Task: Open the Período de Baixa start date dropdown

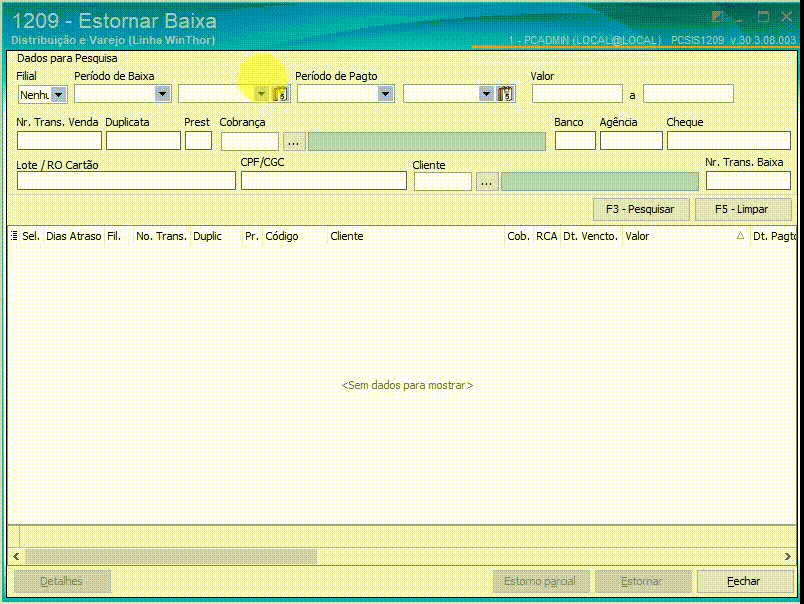Action: point(163,94)
